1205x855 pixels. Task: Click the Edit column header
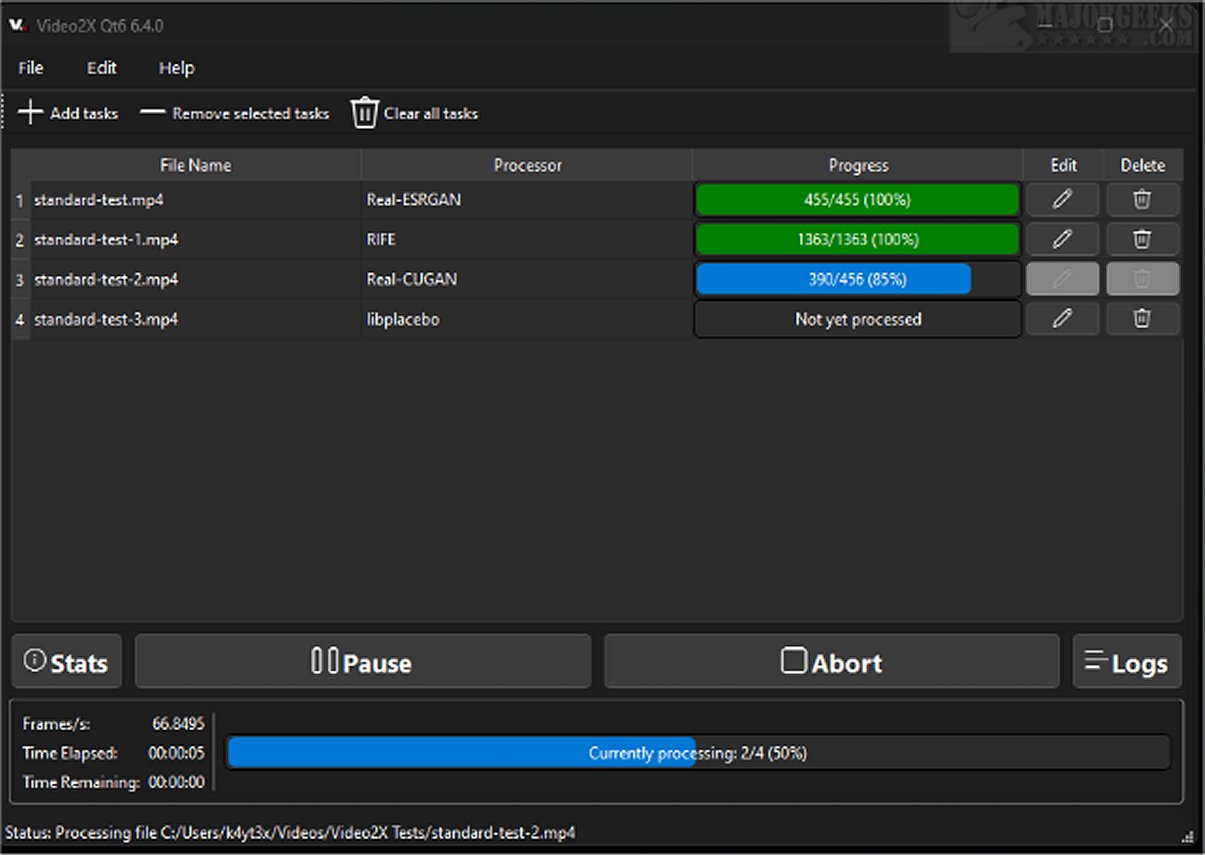(1063, 165)
